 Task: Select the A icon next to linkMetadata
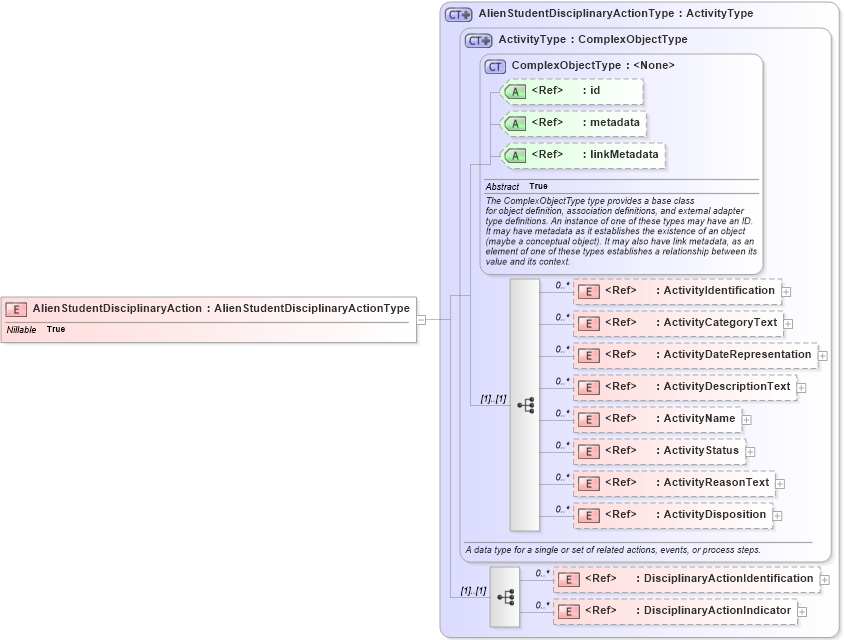point(514,155)
